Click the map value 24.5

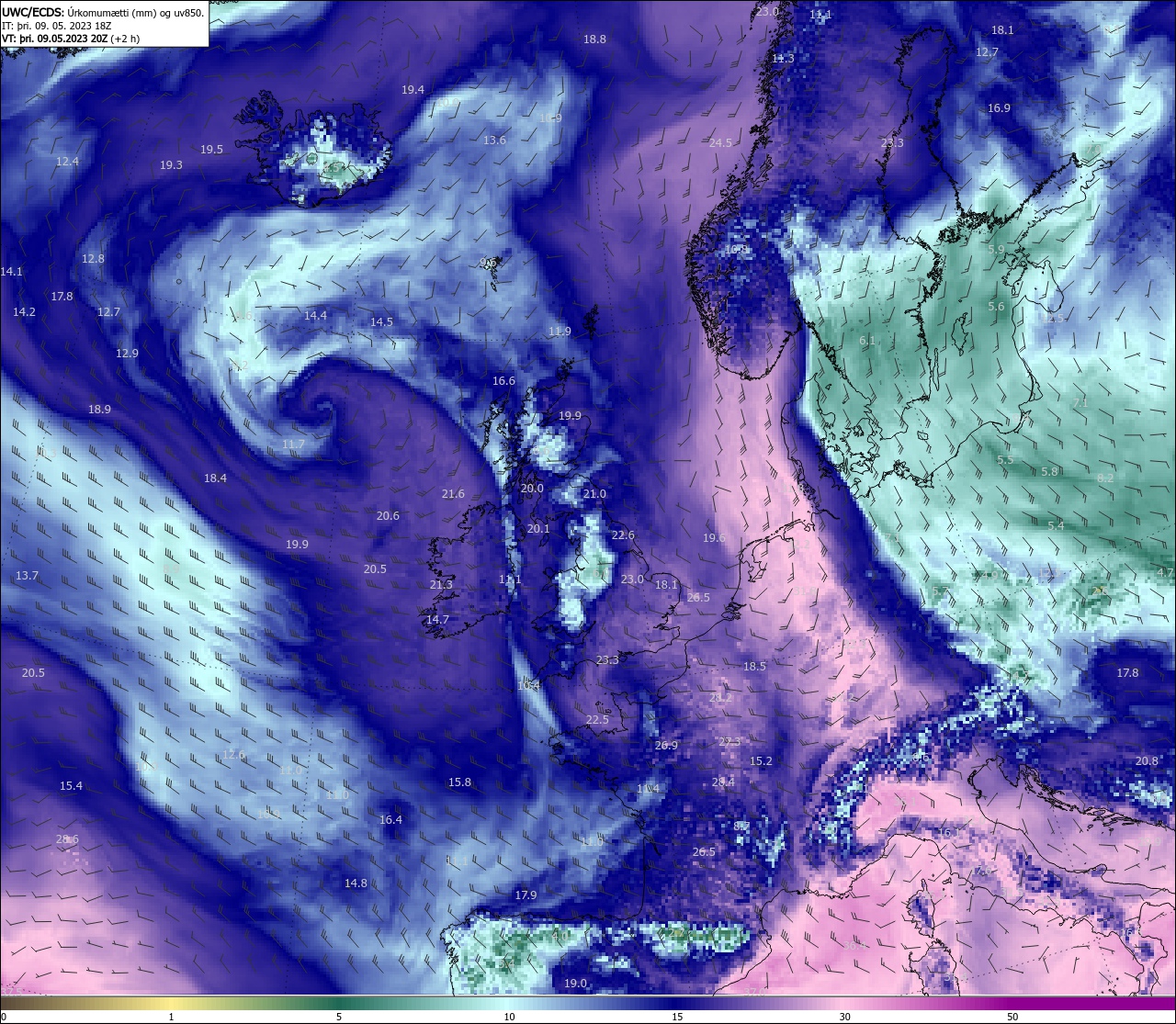pyautogui.click(x=720, y=143)
